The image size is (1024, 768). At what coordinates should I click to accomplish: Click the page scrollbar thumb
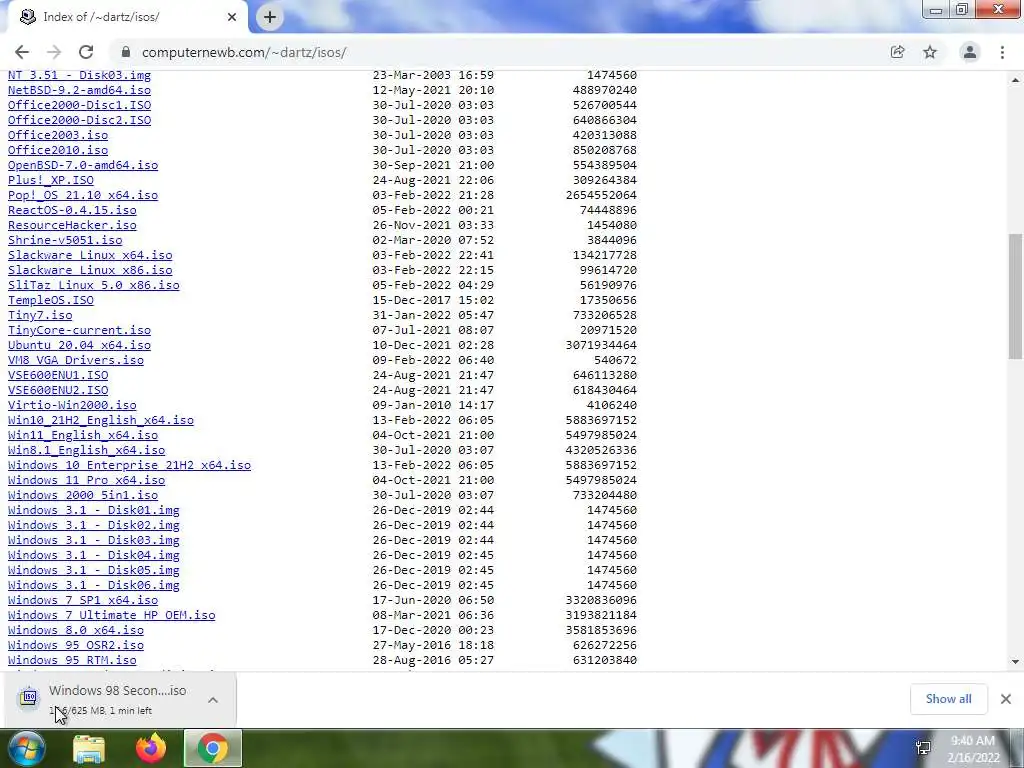1015,296
